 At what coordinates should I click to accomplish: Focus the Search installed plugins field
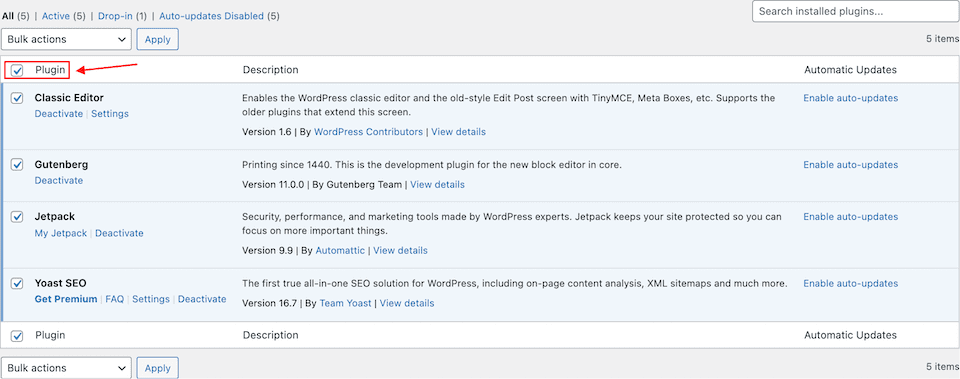click(x=855, y=11)
